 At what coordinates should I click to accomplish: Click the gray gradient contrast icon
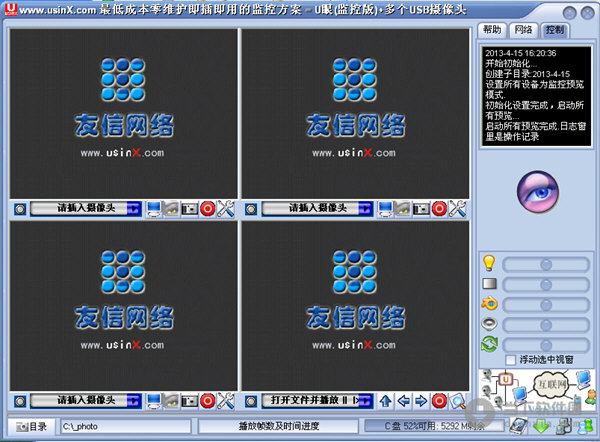[489, 284]
